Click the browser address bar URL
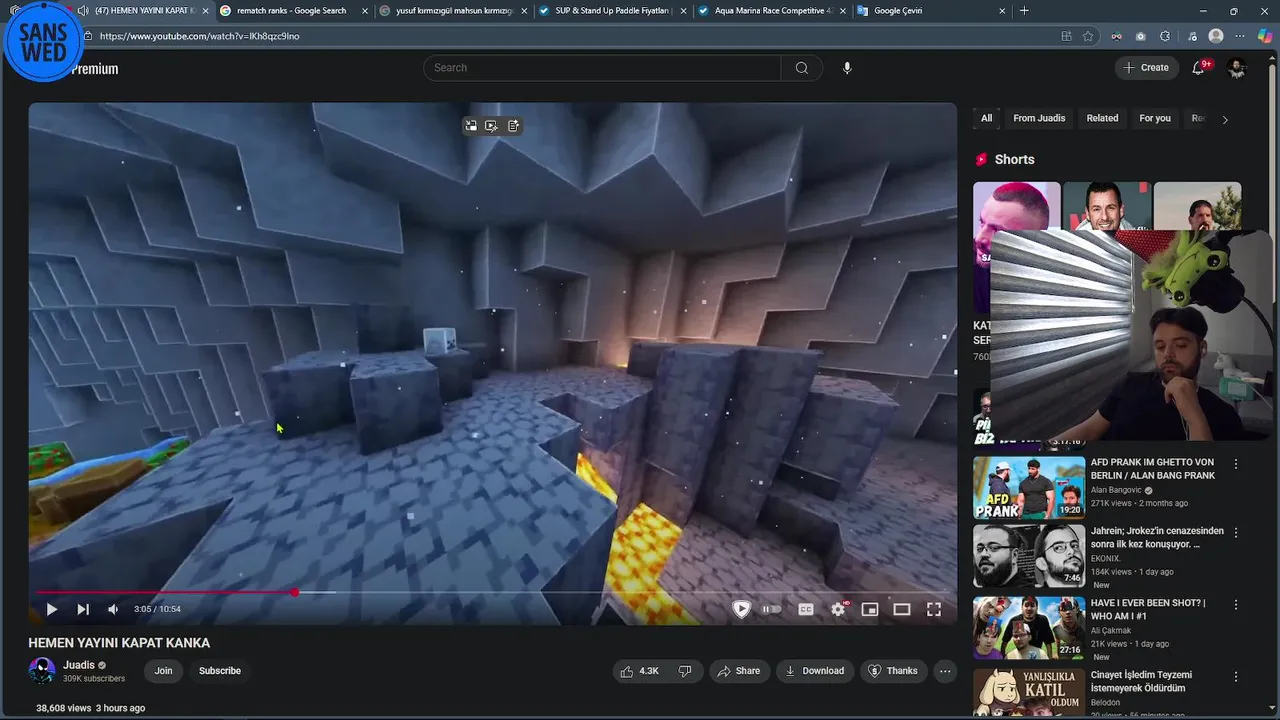1280x720 pixels. coord(199,36)
